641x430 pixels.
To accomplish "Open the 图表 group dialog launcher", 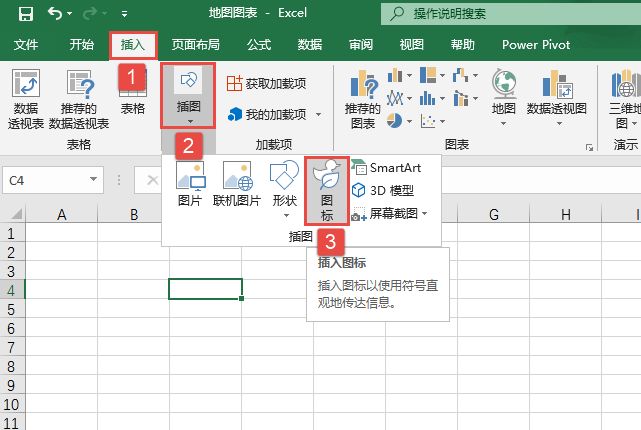I will 589,148.
